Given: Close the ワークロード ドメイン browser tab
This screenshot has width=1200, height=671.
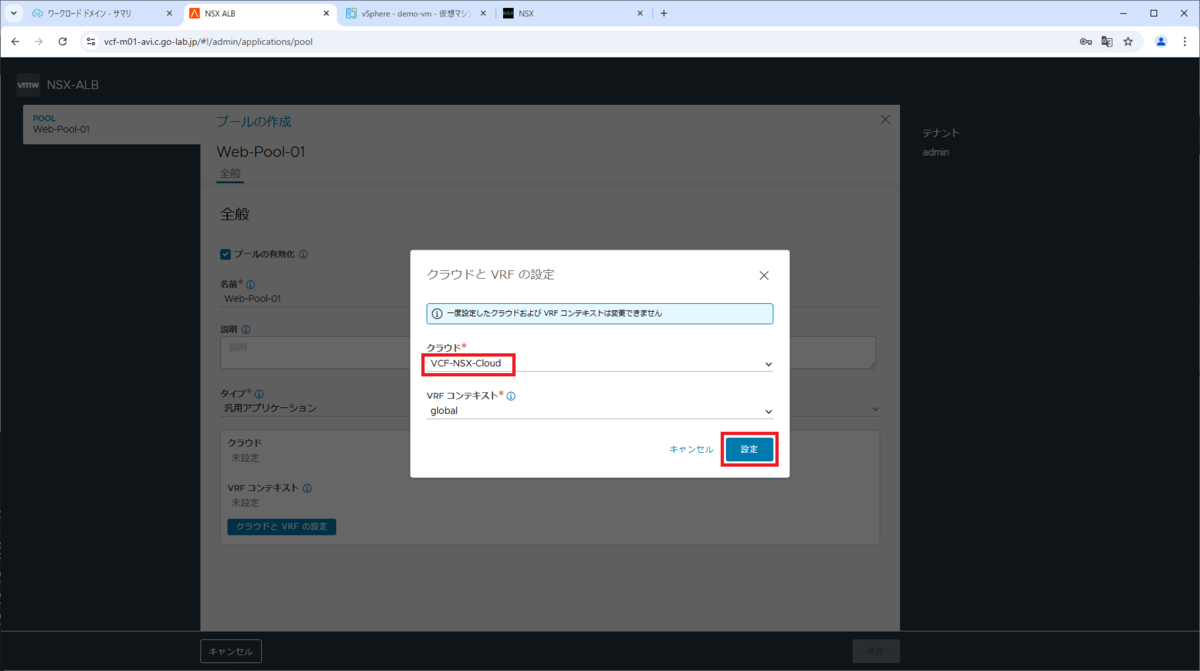Looking at the screenshot, I should [169, 13].
